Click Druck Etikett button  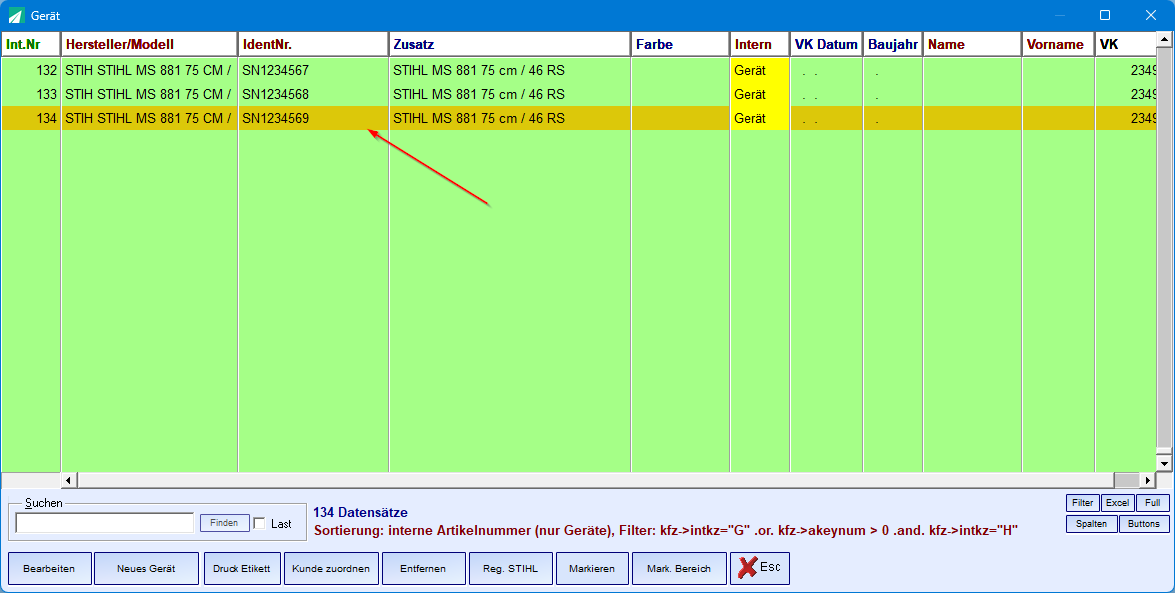pyautogui.click(x=241, y=568)
